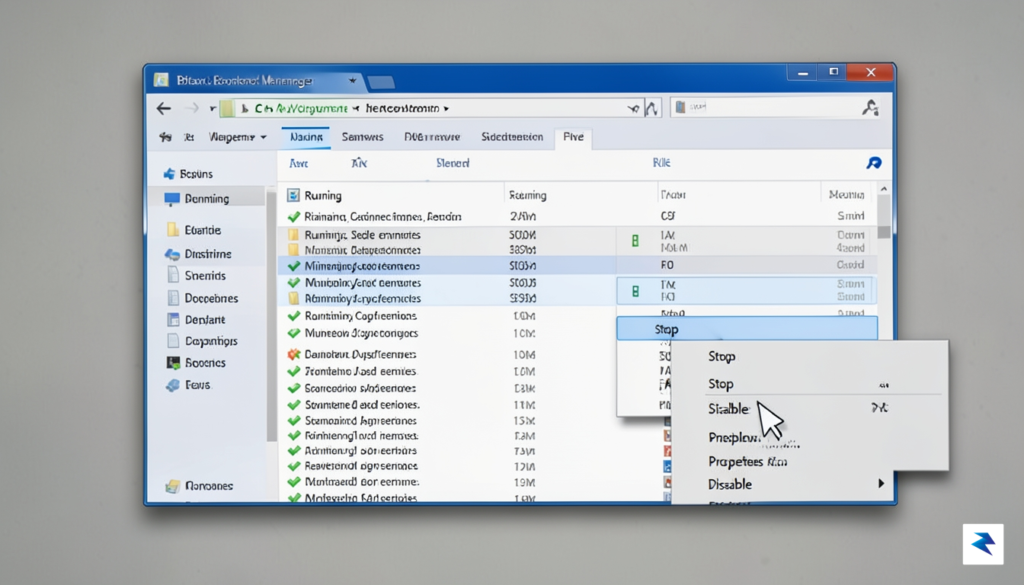Open the 'Feus' globe item in sidebar
This screenshot has height=585, width=1024.
point(188,385)
